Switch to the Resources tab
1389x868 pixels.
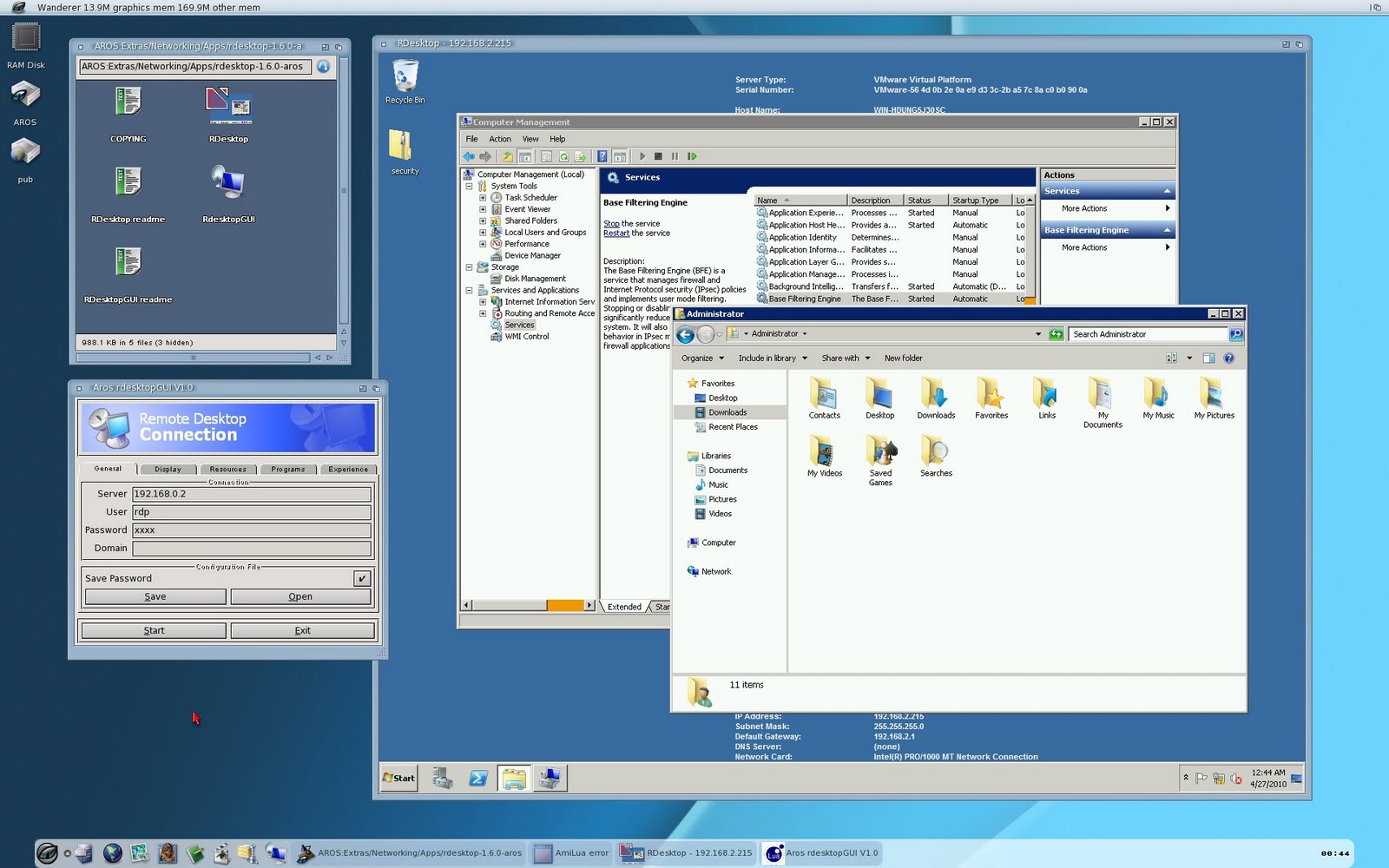(x=227, y=469)
